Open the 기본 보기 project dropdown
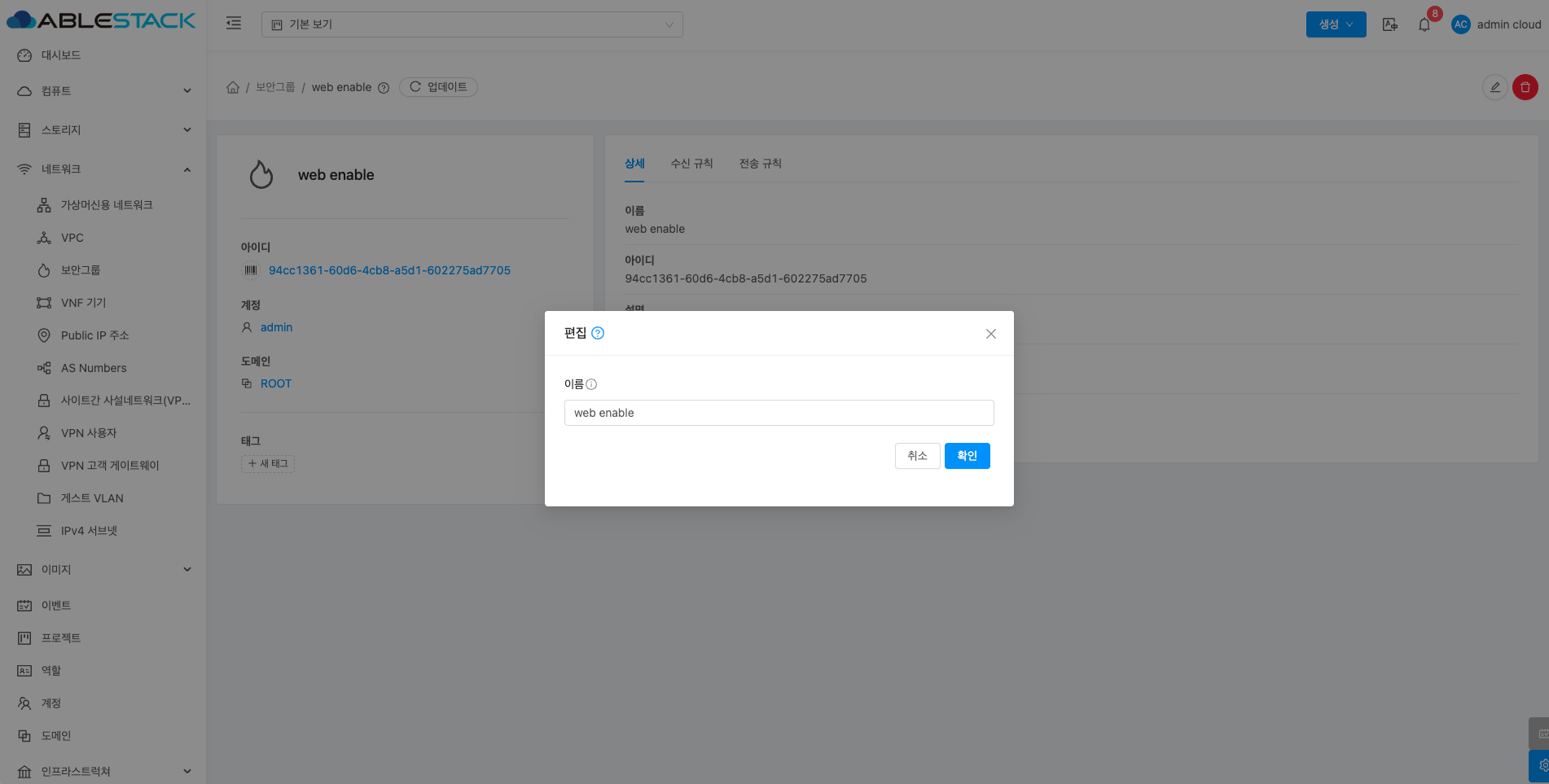Viewport: 1549px width, 784px height. (x=472, y=24)
